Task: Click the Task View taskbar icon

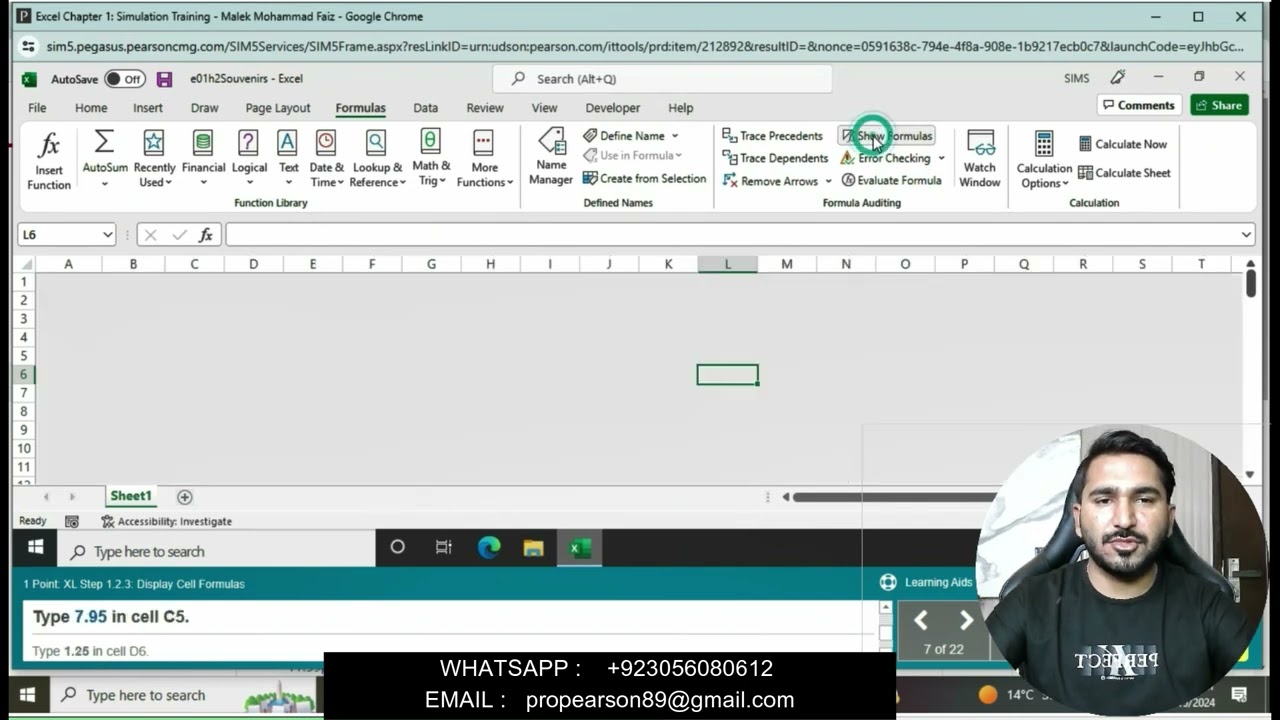Action: 444,547
